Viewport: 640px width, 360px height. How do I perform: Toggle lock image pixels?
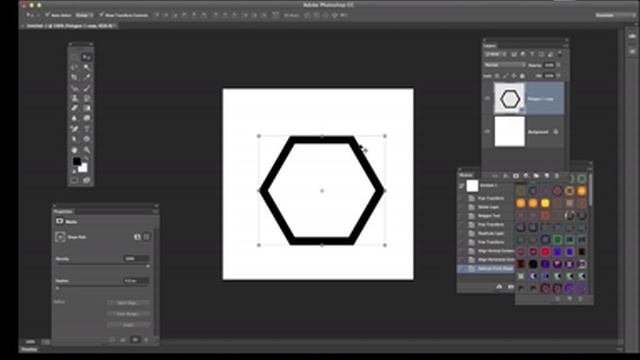(505, 76)
